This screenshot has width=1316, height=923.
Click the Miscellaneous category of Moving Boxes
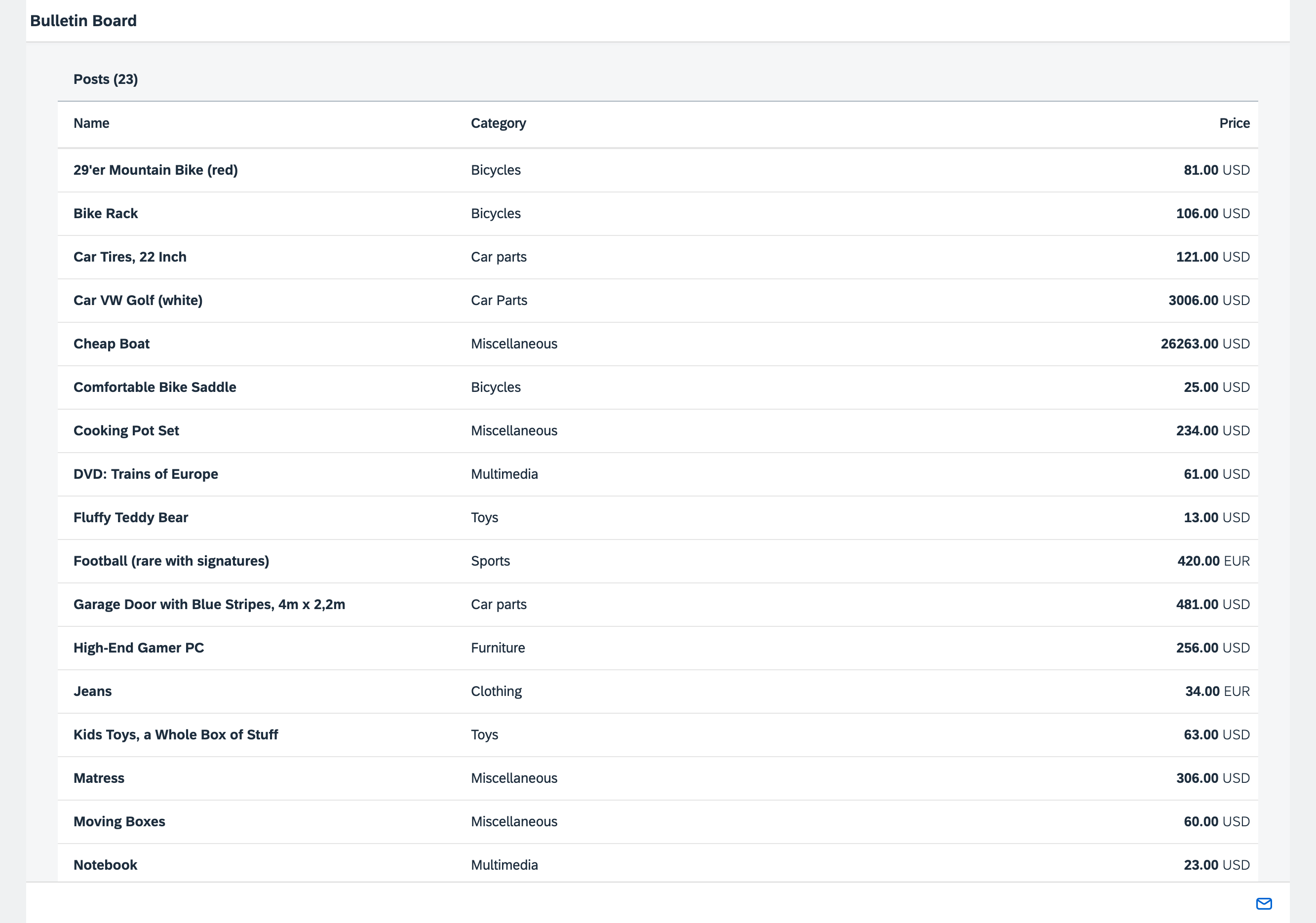(513, 821)
